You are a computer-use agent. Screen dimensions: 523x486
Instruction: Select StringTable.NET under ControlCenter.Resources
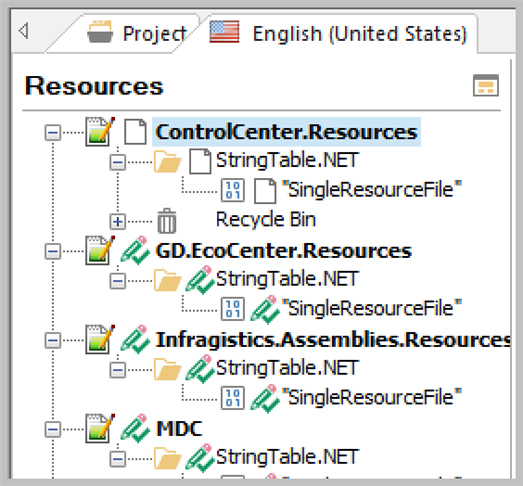click(287, 160)
